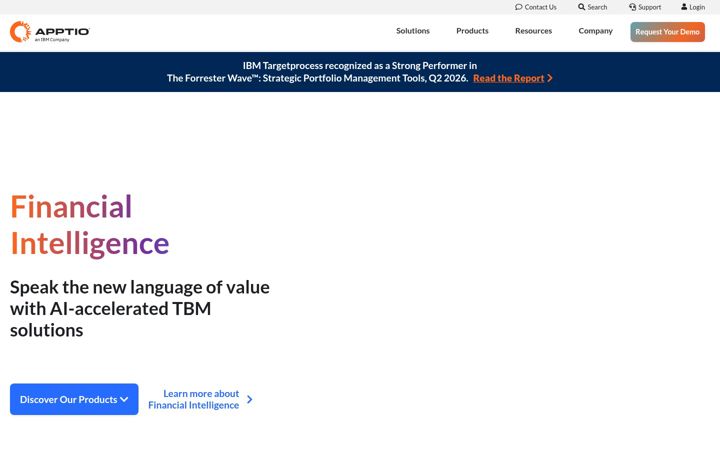This screenshot has height=450, width=720.
Task: Click the Login text link
Action: [x=697, y=7]
